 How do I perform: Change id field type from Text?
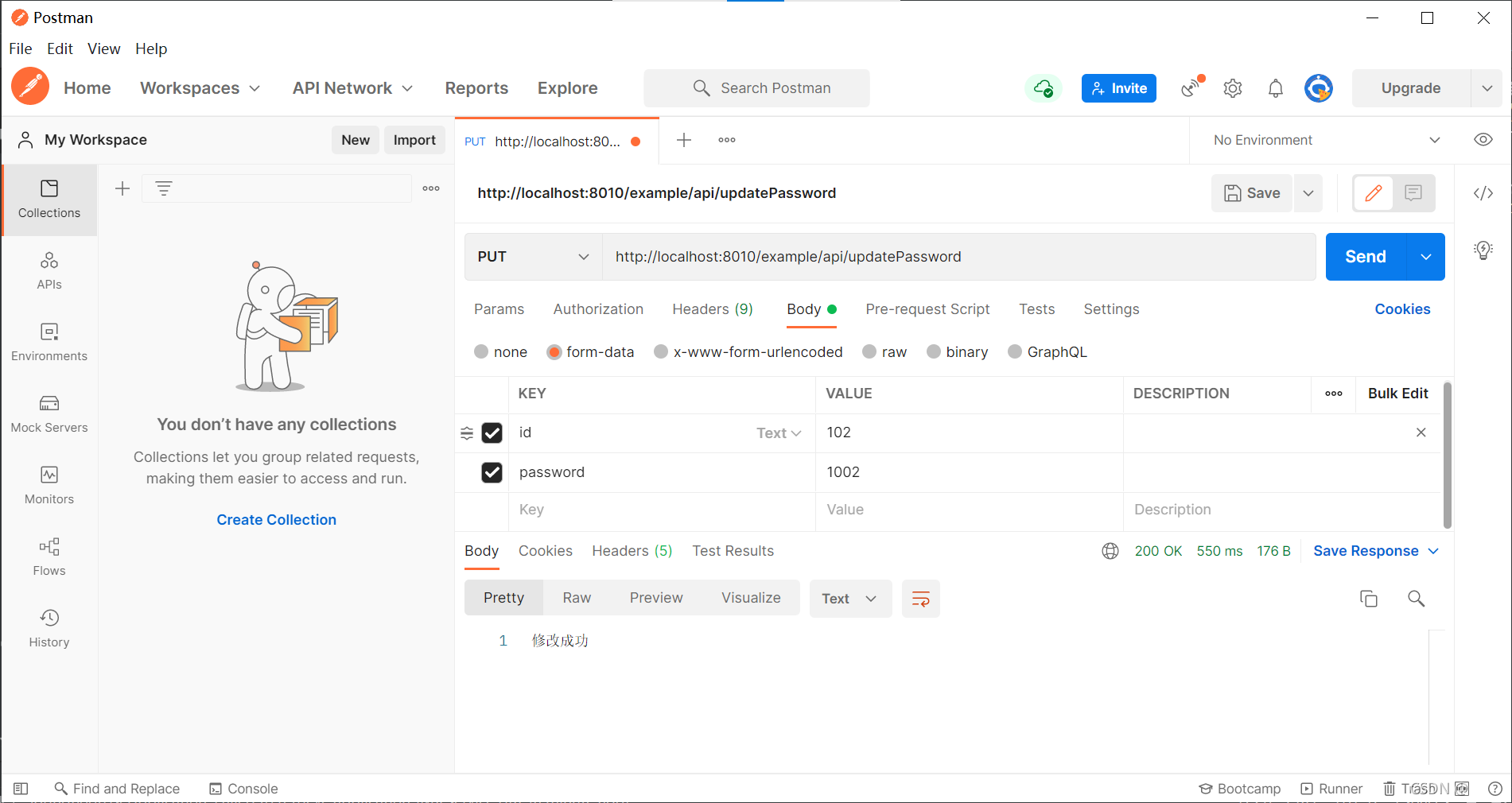pos(779,433)
